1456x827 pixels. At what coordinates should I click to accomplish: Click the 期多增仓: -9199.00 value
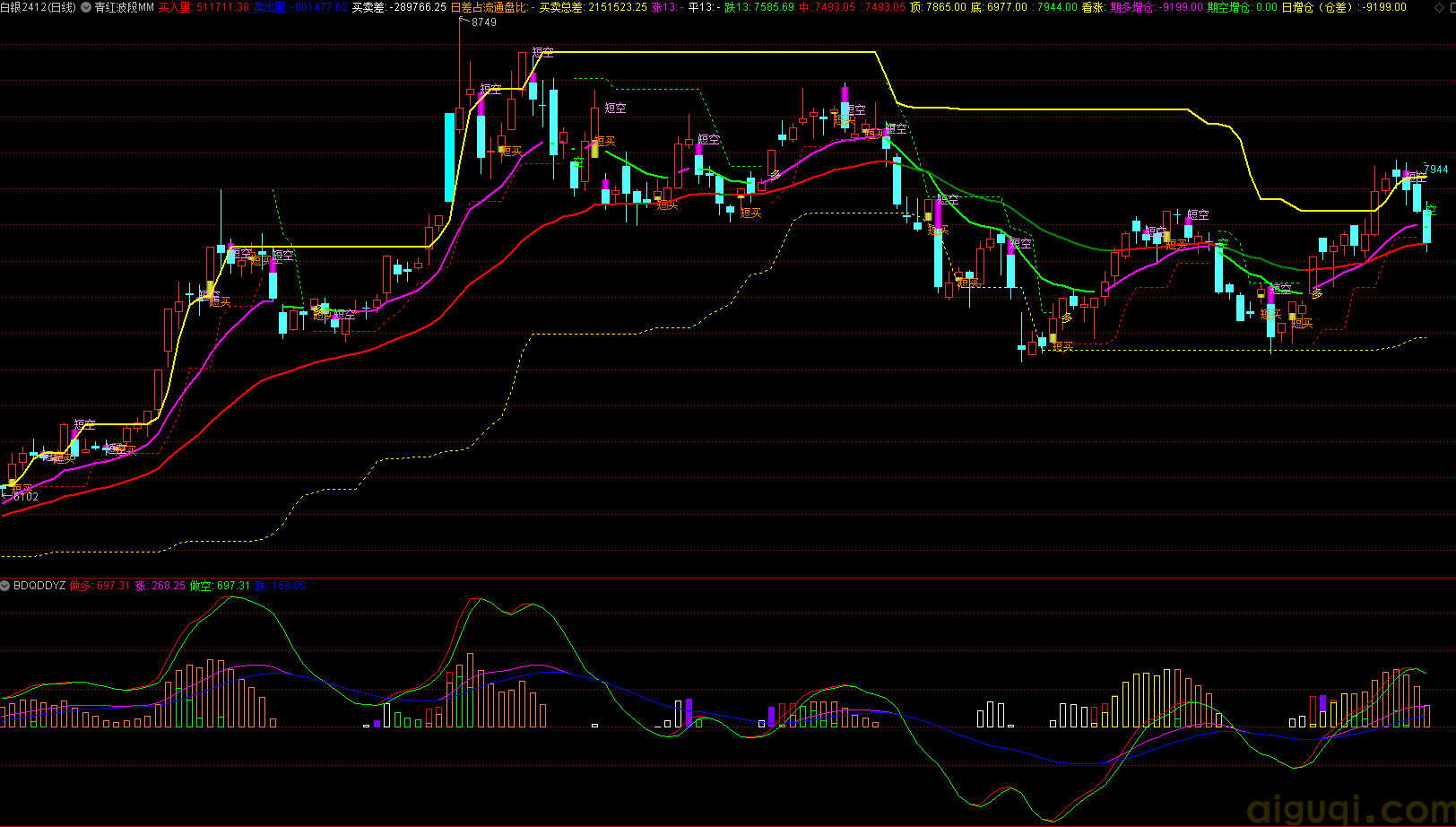[x=1157, y=7]
